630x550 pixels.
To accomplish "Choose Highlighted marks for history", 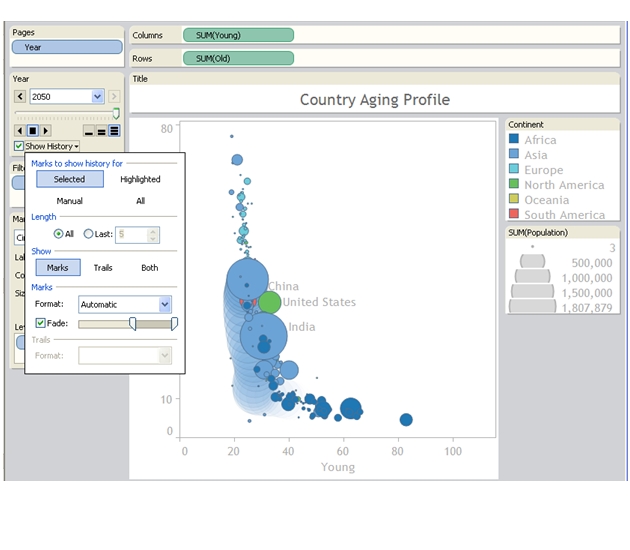I will pos(140,179).
